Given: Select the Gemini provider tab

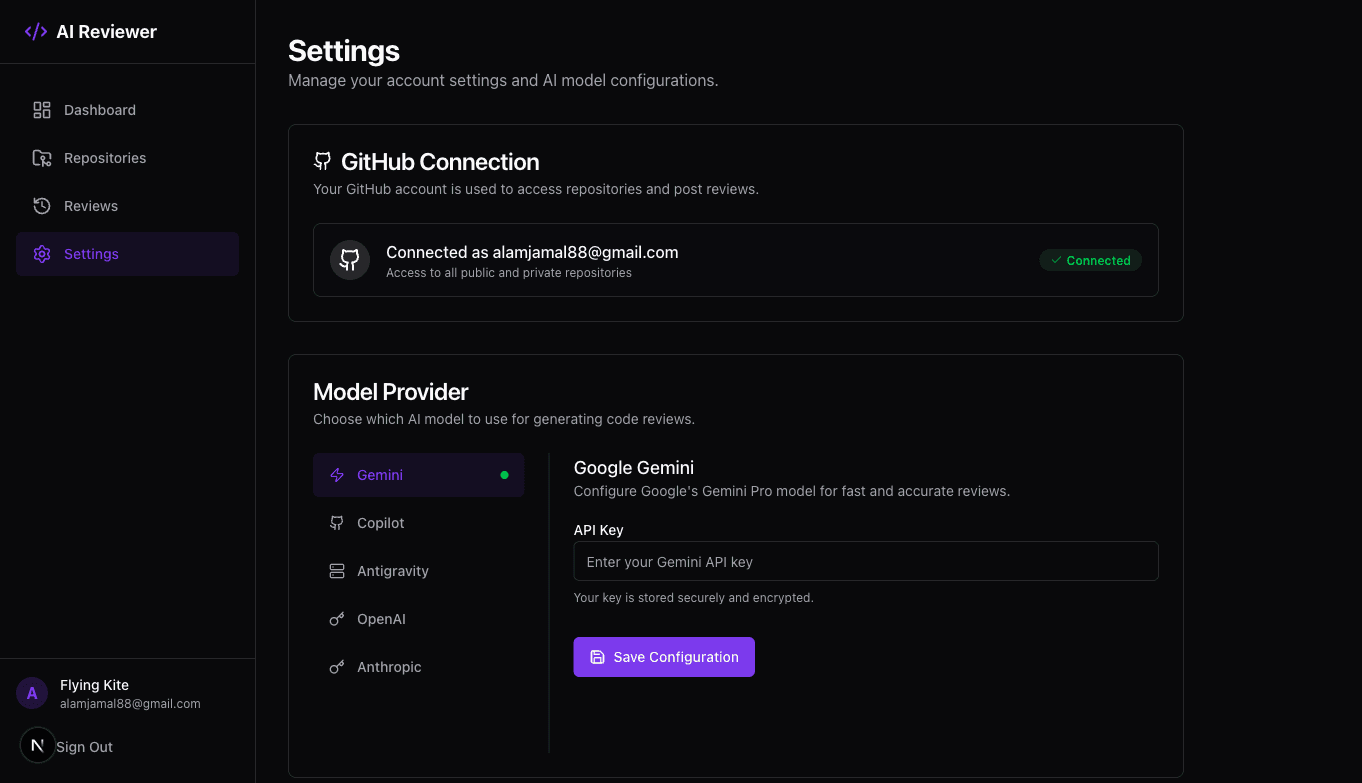Looking at the screenshot, I should [418, 475].
